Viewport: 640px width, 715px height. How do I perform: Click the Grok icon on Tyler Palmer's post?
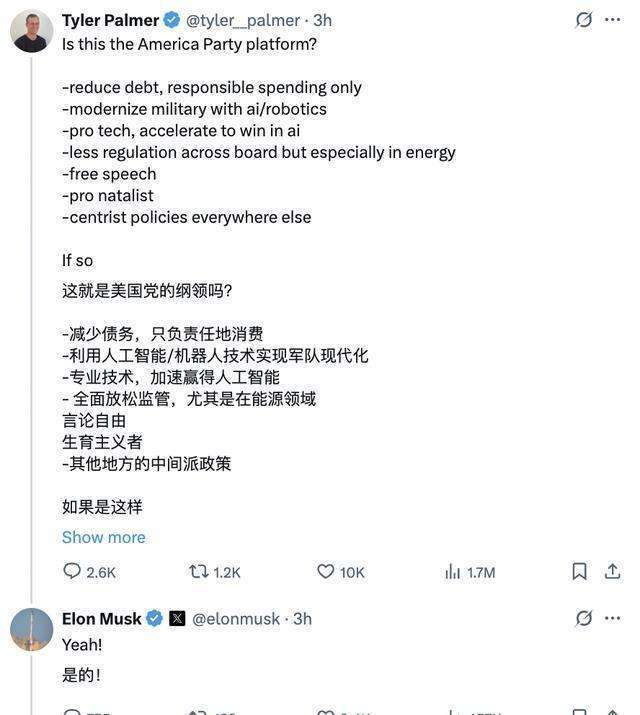[584, 20]
